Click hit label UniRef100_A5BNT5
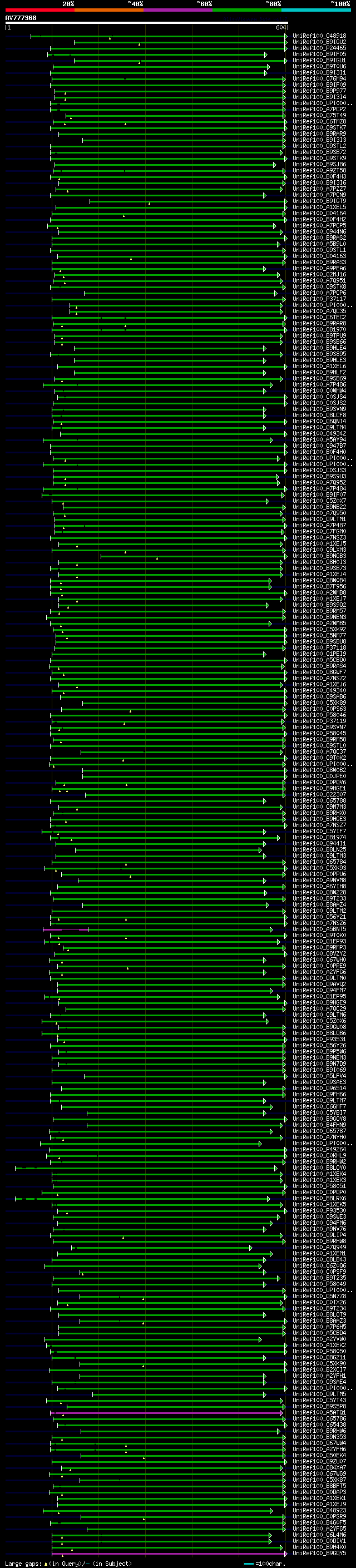 pos(319,929)
